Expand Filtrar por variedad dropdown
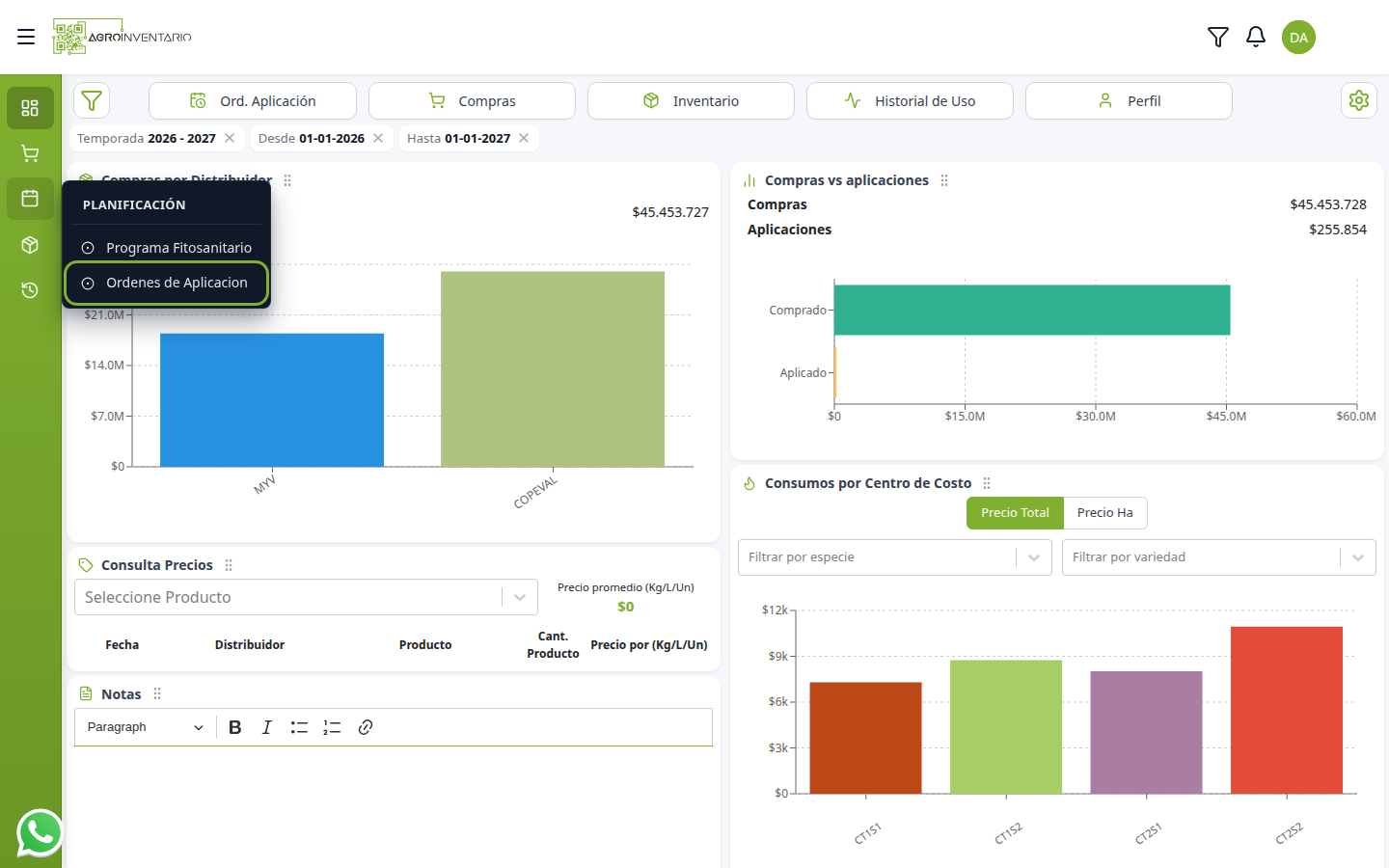Viewport: 1389px width, 868px height. pos(1218,557)
